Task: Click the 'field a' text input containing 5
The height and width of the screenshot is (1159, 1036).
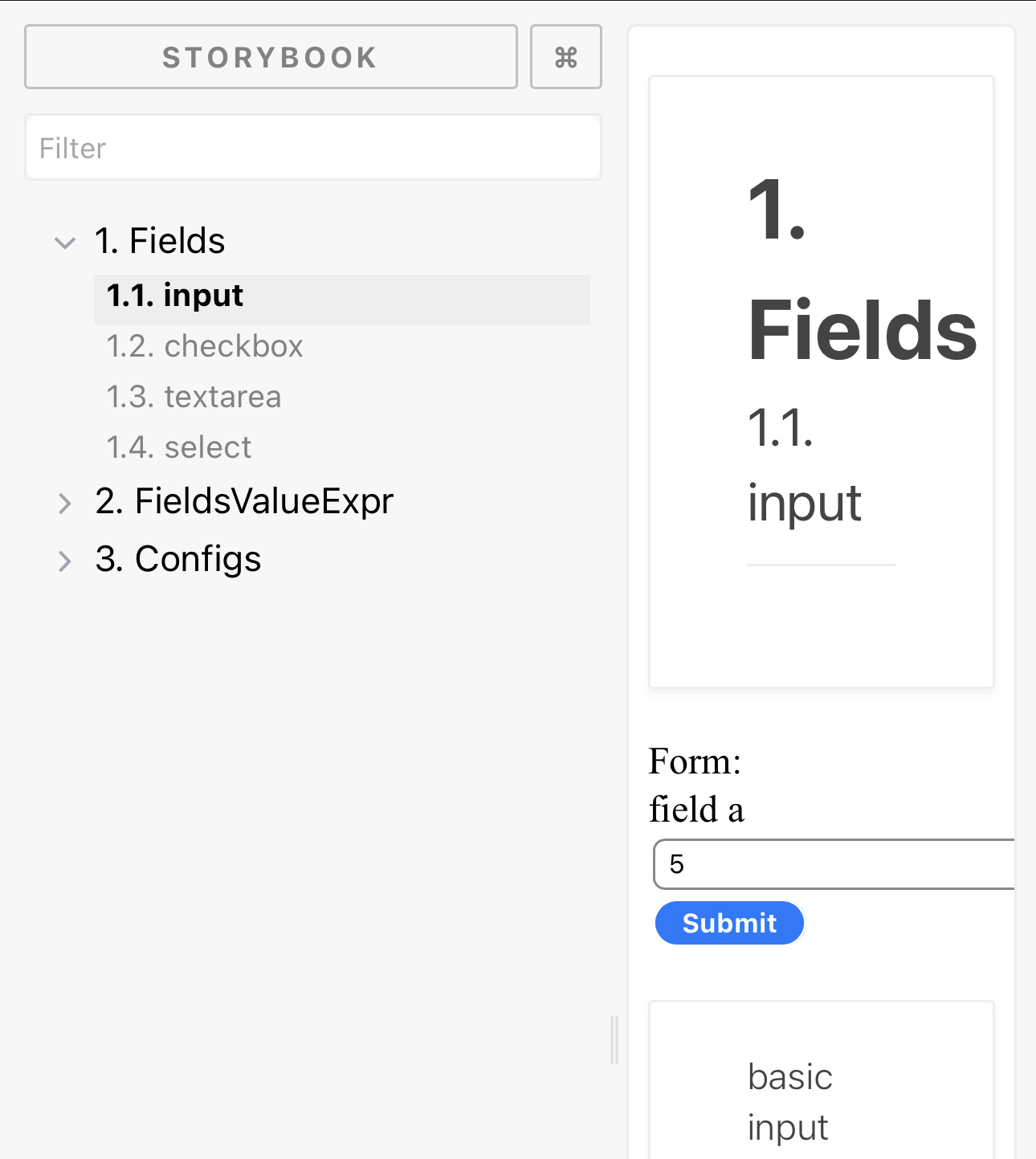Action: click(835, 864)
